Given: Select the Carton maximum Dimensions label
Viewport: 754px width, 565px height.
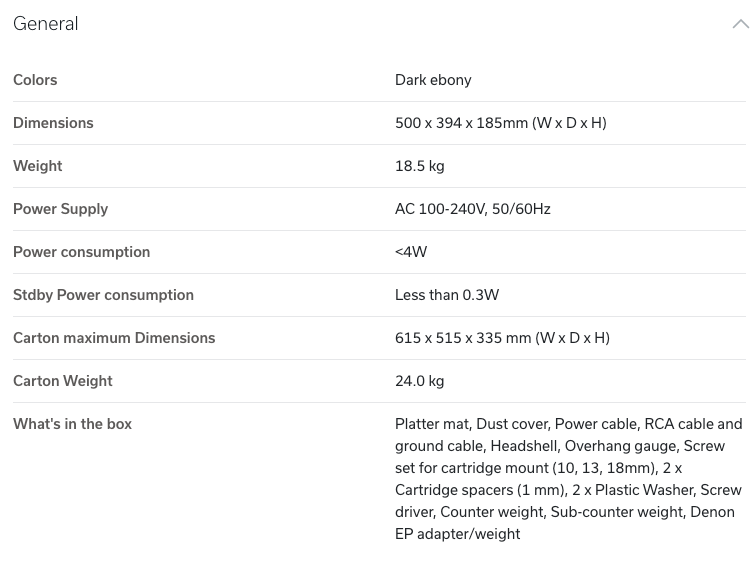Looking at the screenshot, I should (x=114, y=338).
